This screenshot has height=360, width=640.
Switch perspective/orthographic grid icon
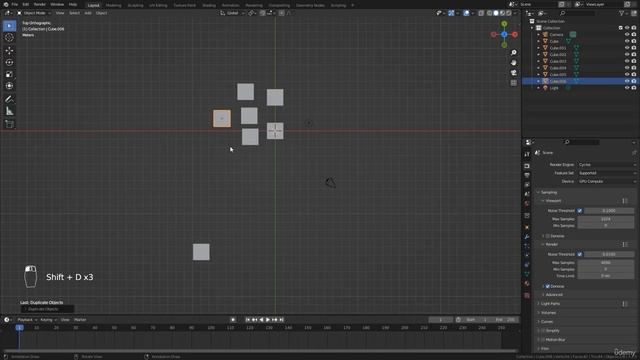513,83
